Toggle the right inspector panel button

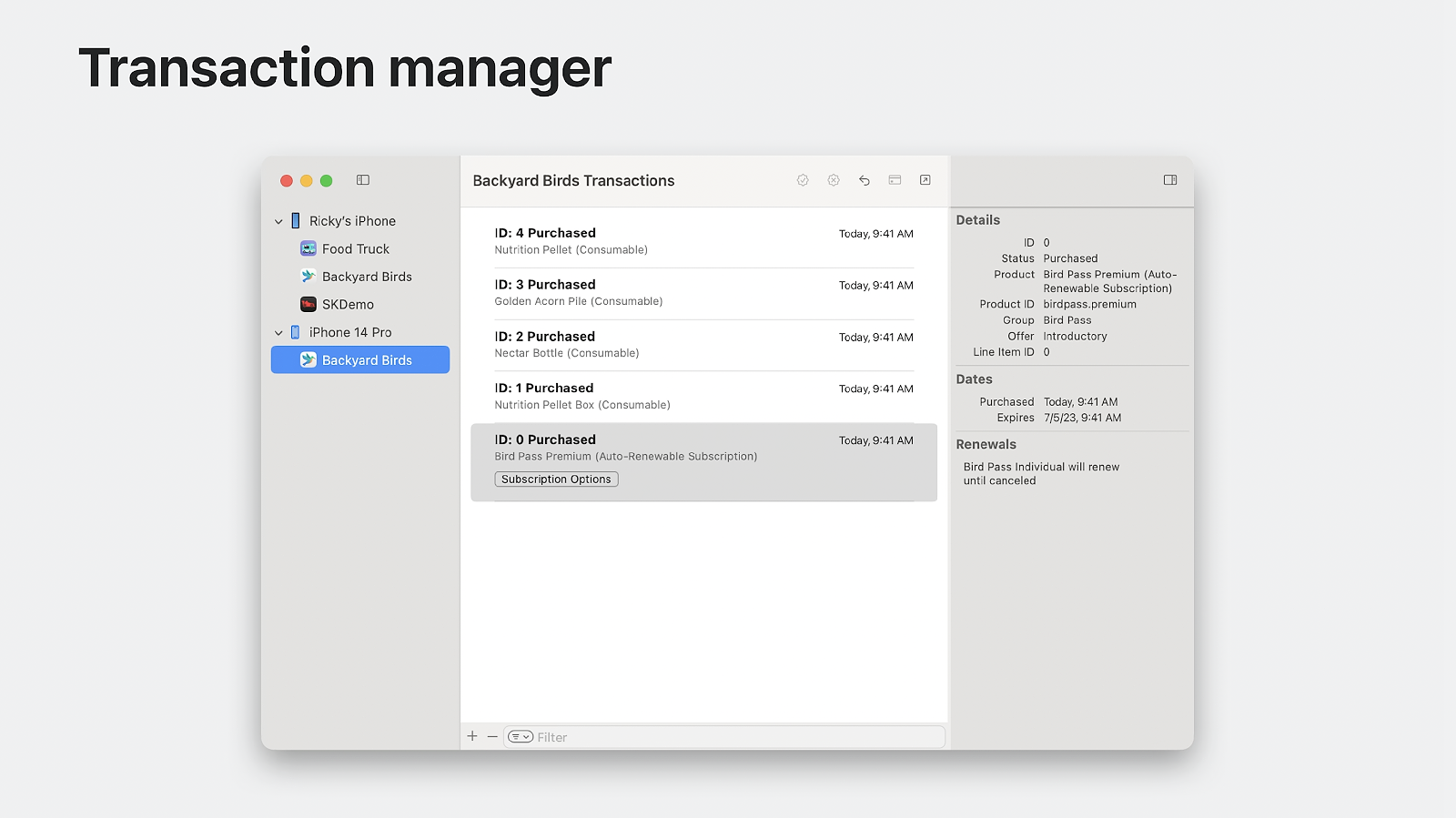1170,180
